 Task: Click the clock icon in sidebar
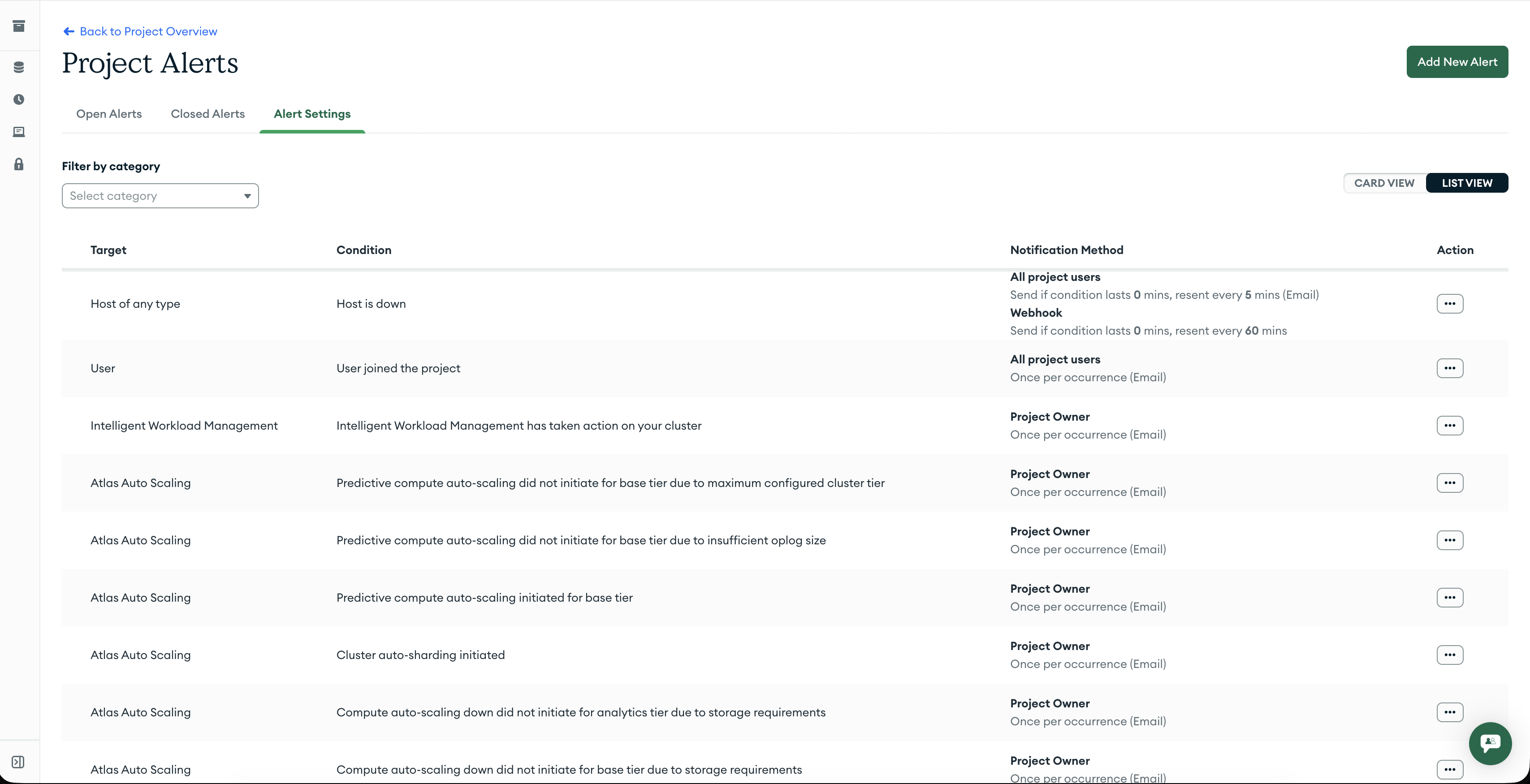pyautogui.click(x=19, y=99)
